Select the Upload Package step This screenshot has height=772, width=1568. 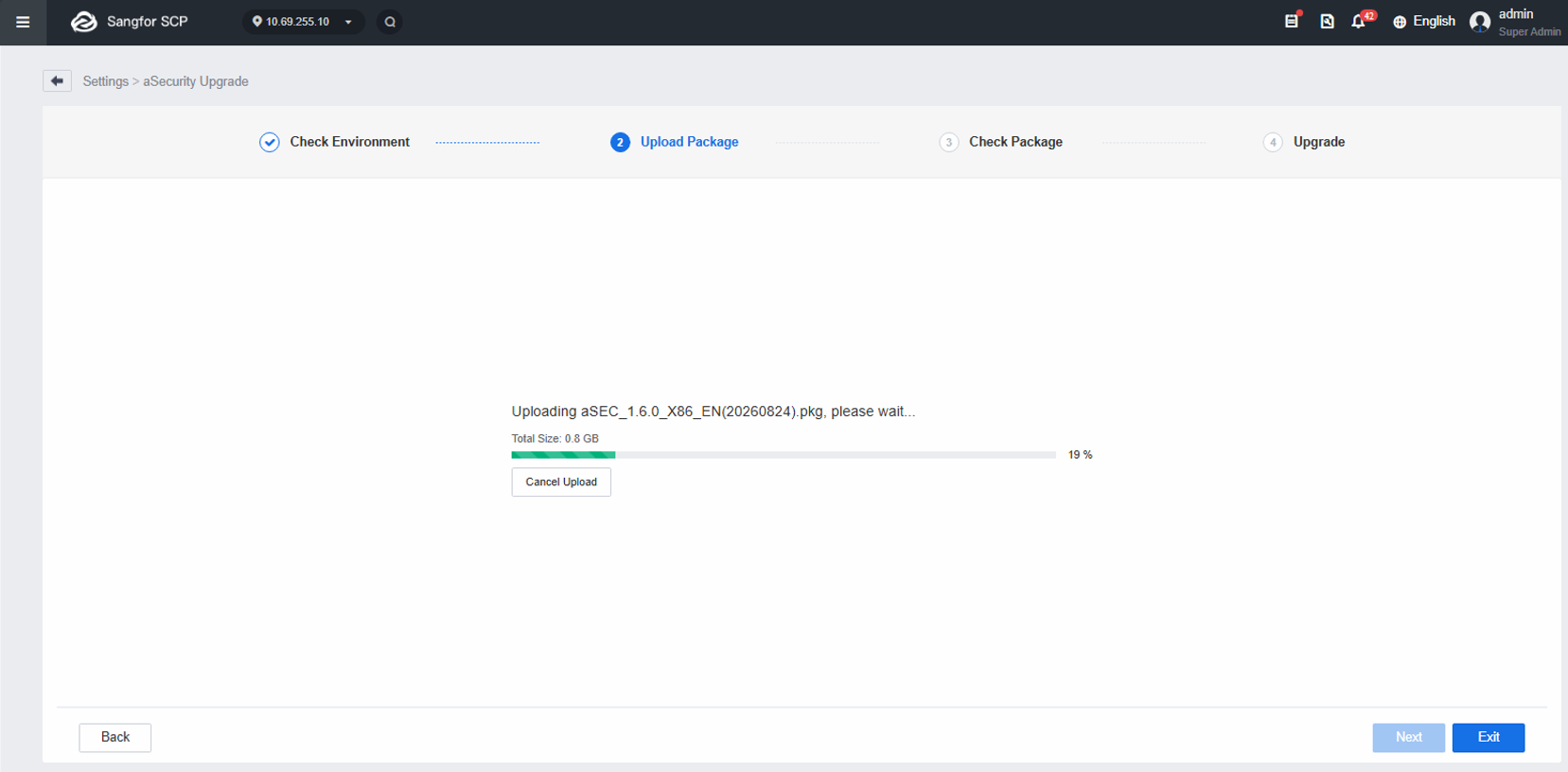[674, 142]
